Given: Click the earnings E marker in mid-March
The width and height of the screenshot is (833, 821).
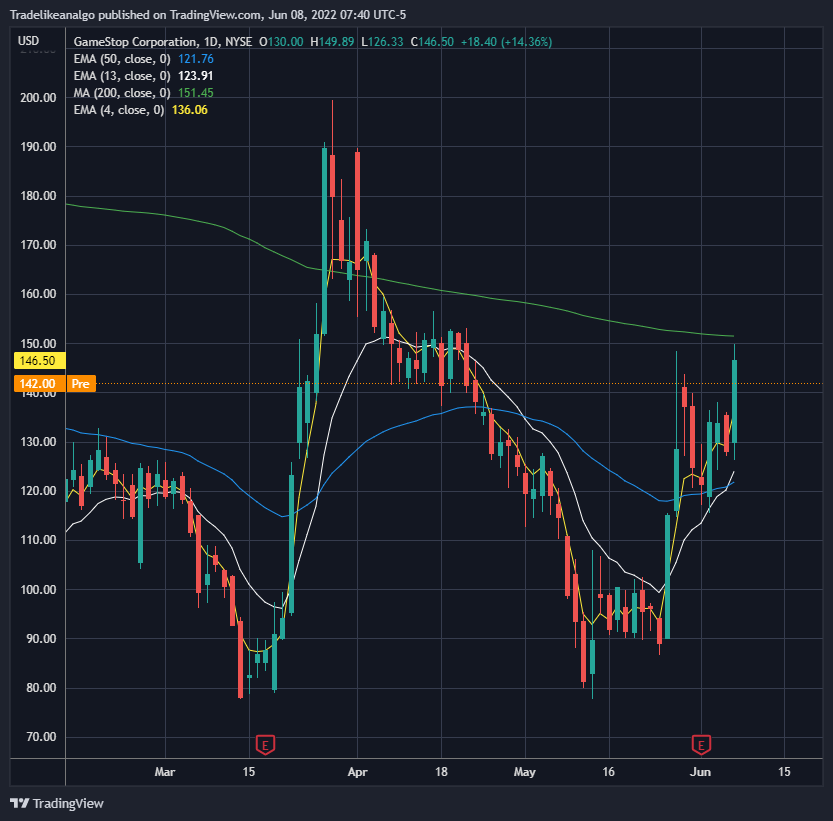Looking at the screenshot, I should pyautogui.click(x=265, y=744).
